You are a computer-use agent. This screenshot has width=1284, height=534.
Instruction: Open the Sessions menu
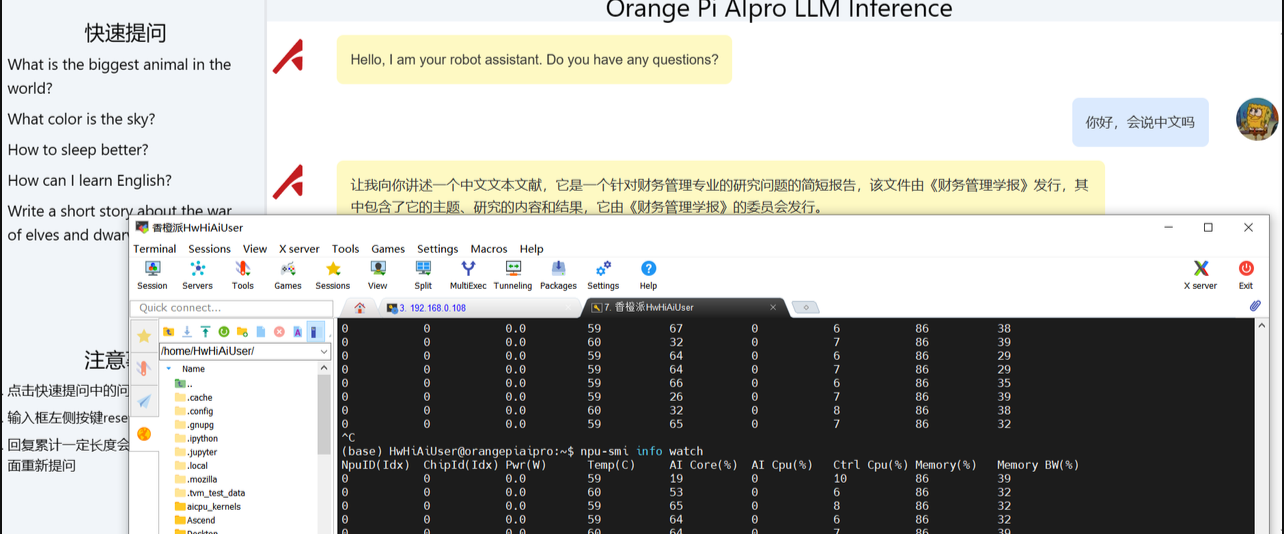pyautogui.click(x=209, y=249)
